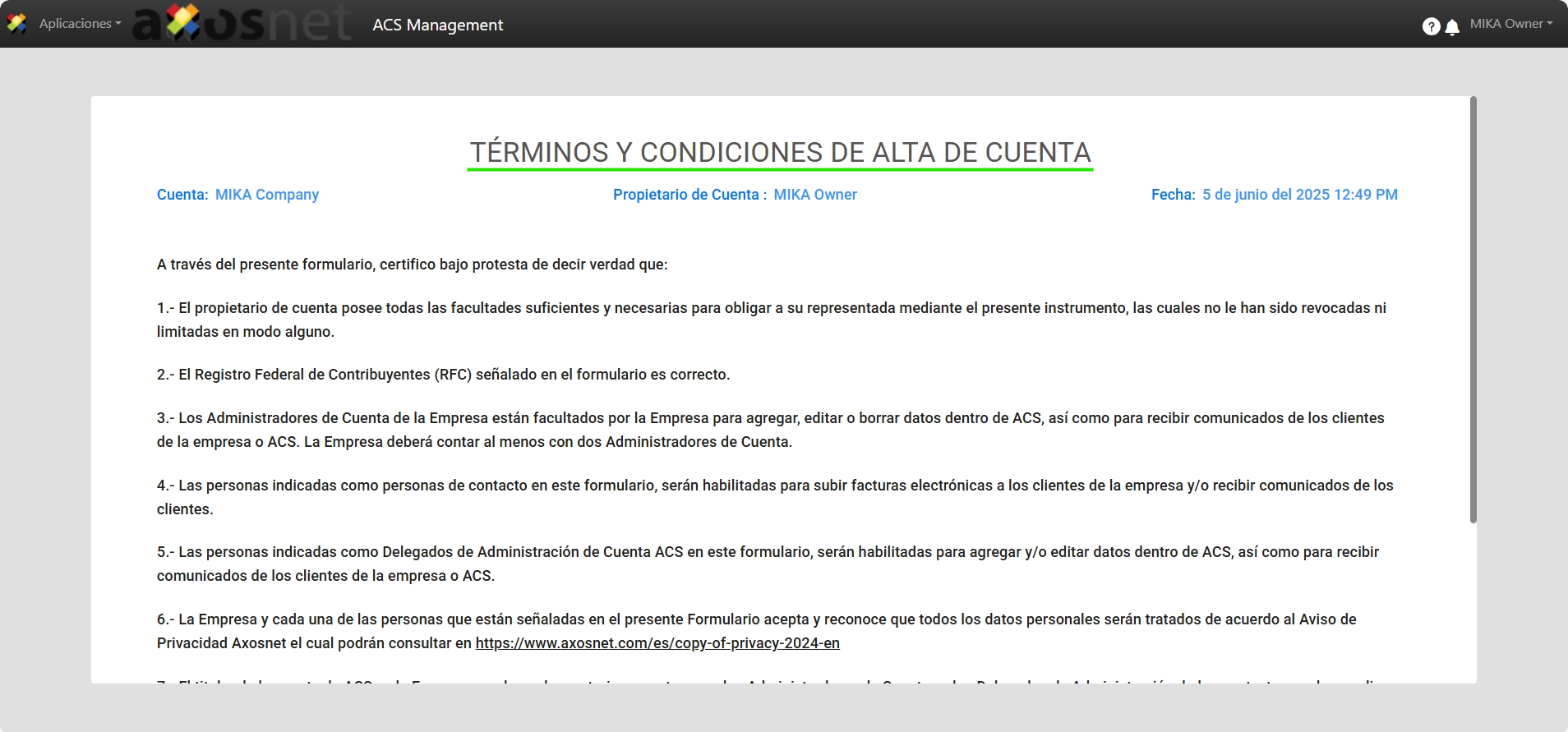Expand the MIKA Owner user menu
This screenshot has height=732, width=1568.
[1510, 24]
